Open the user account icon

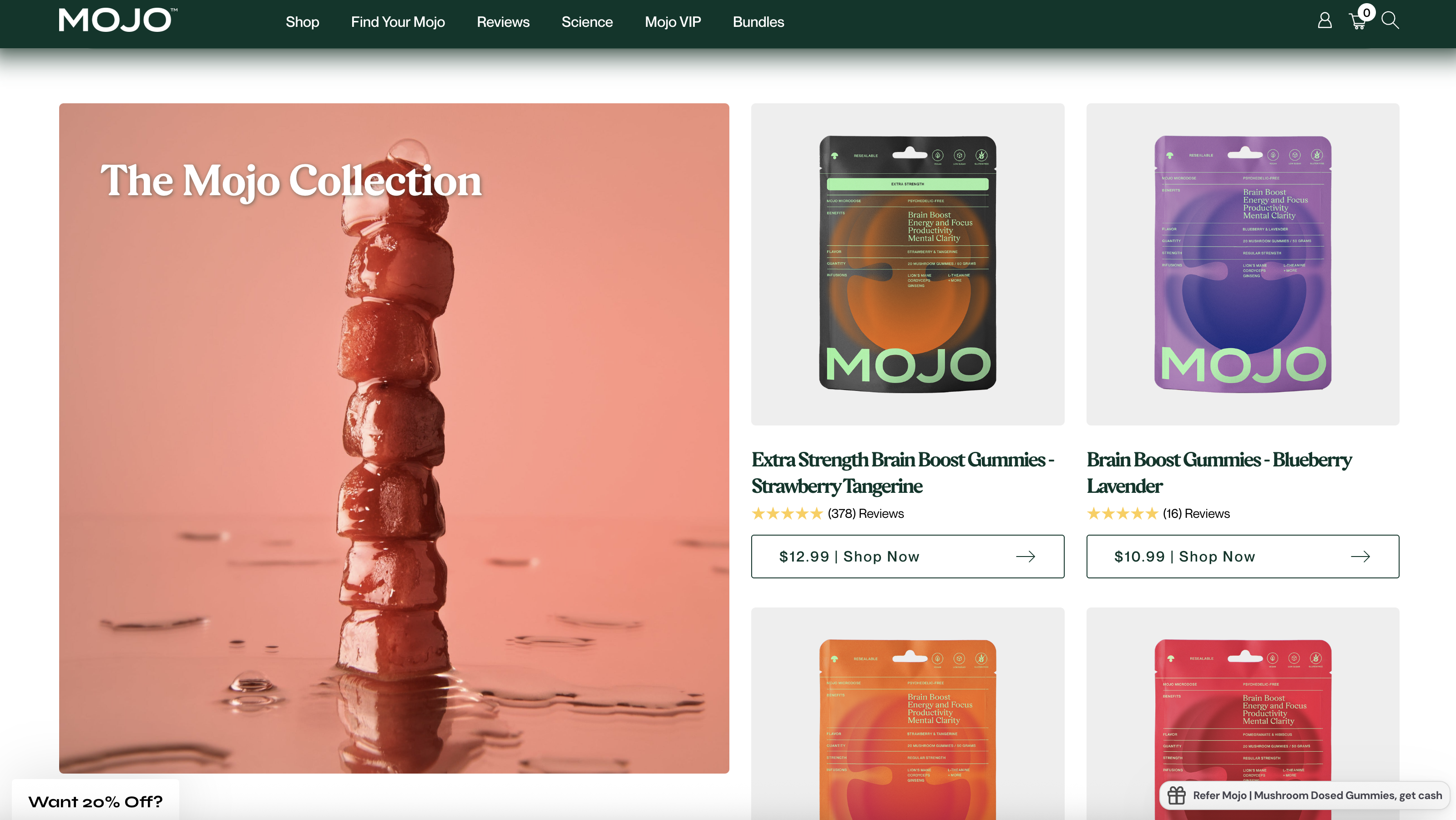[1325, 21]
